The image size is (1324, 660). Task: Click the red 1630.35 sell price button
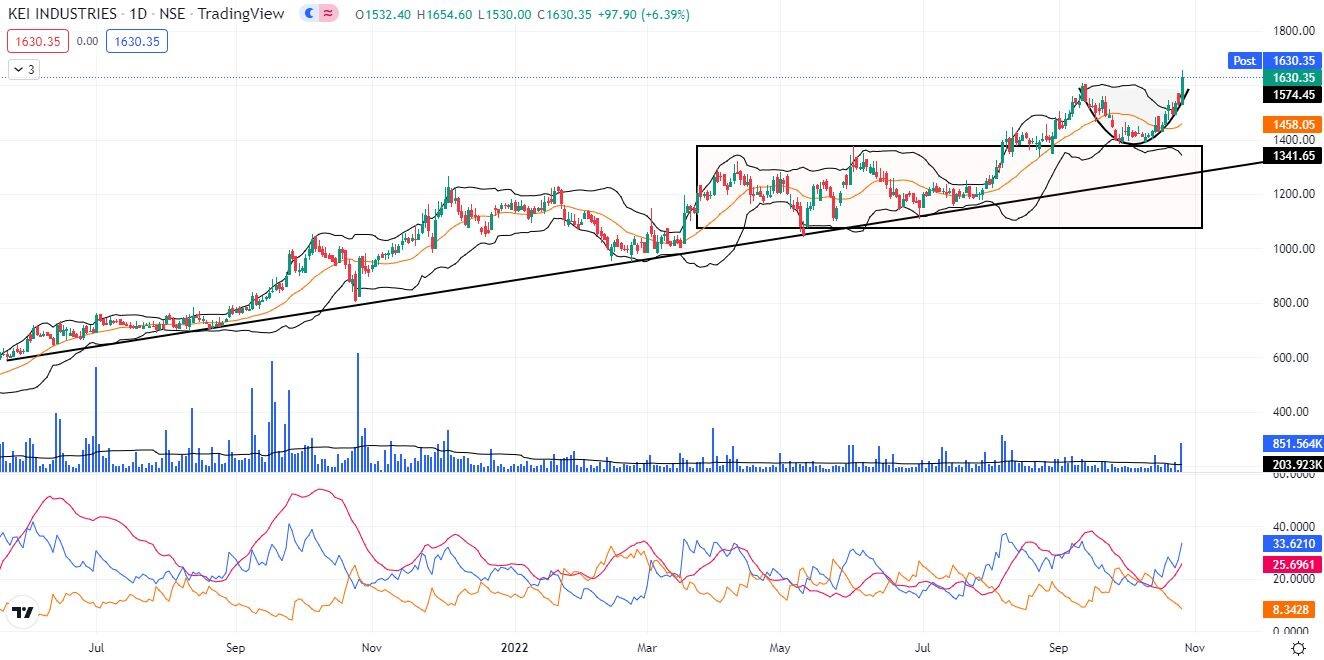click(x=36, y=41)
